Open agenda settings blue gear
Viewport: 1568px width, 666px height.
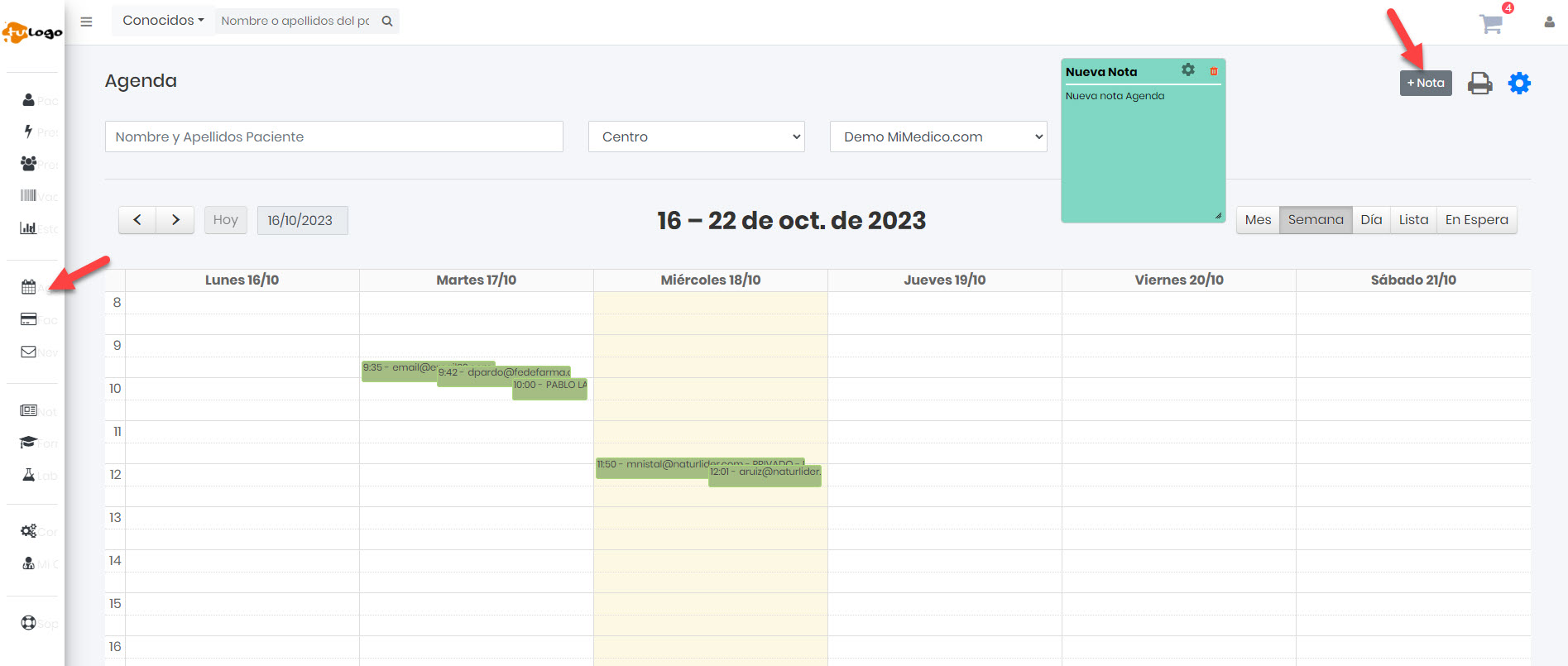pos(1519,84)
